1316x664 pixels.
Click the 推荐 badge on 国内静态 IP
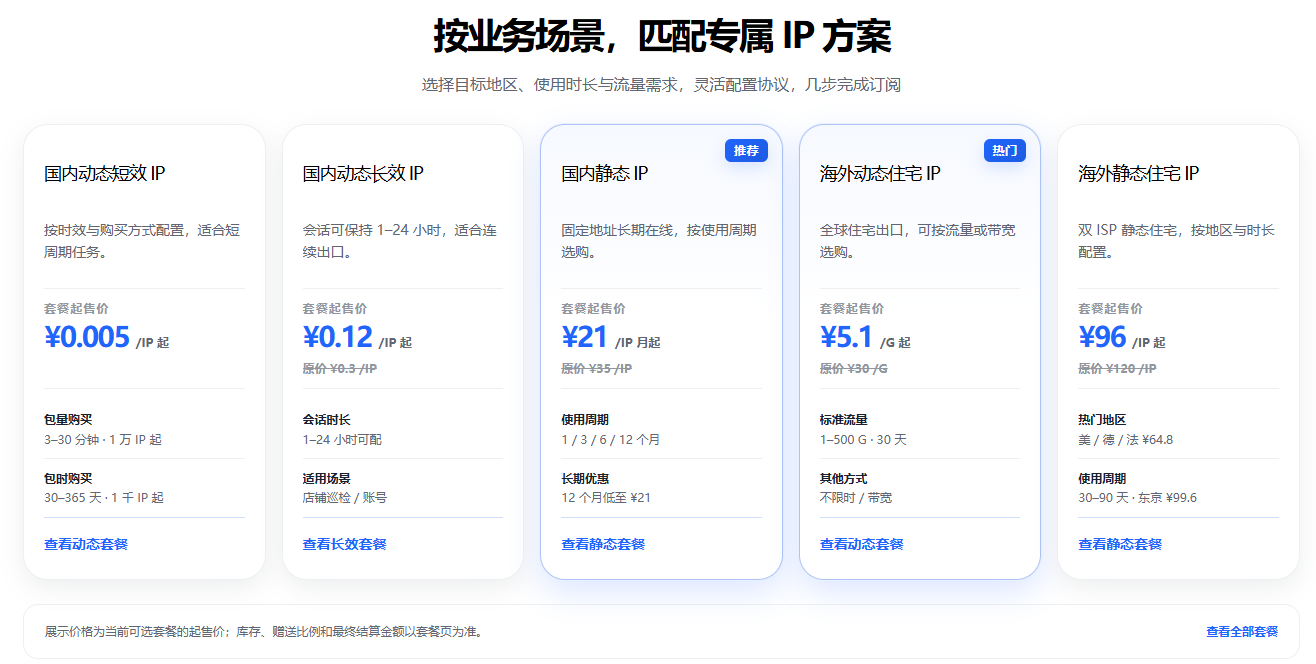coord(746,151)
